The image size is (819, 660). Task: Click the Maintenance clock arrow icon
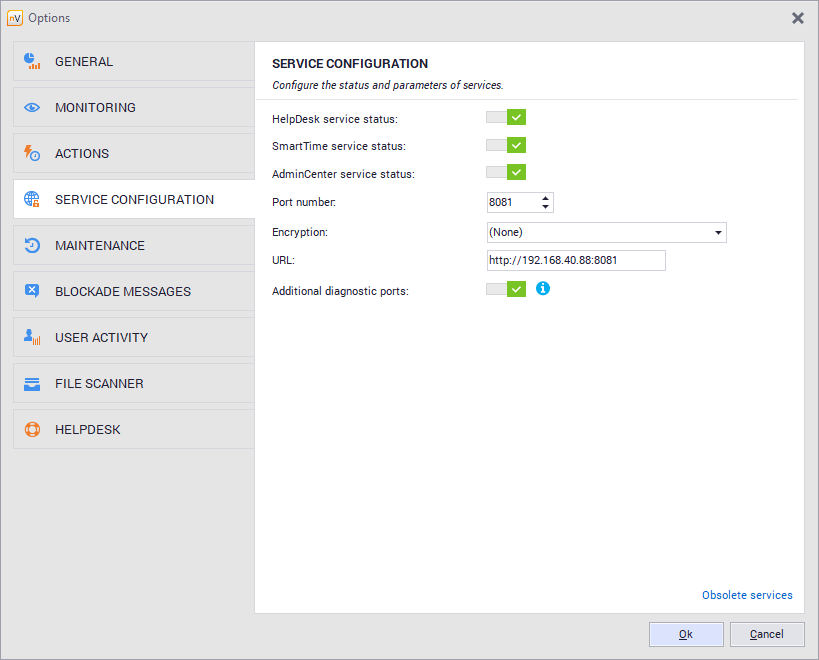[x=32, y=246]
